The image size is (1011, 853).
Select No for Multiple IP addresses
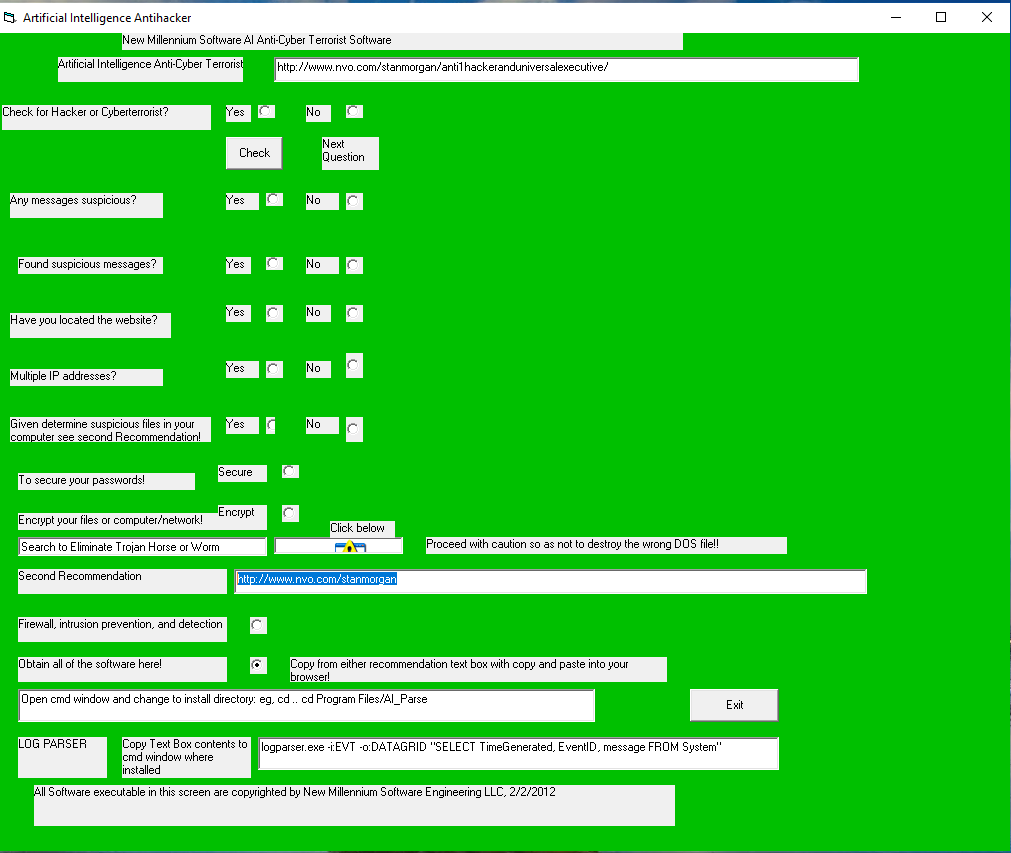pyautogui.click(x=354, y=366)
